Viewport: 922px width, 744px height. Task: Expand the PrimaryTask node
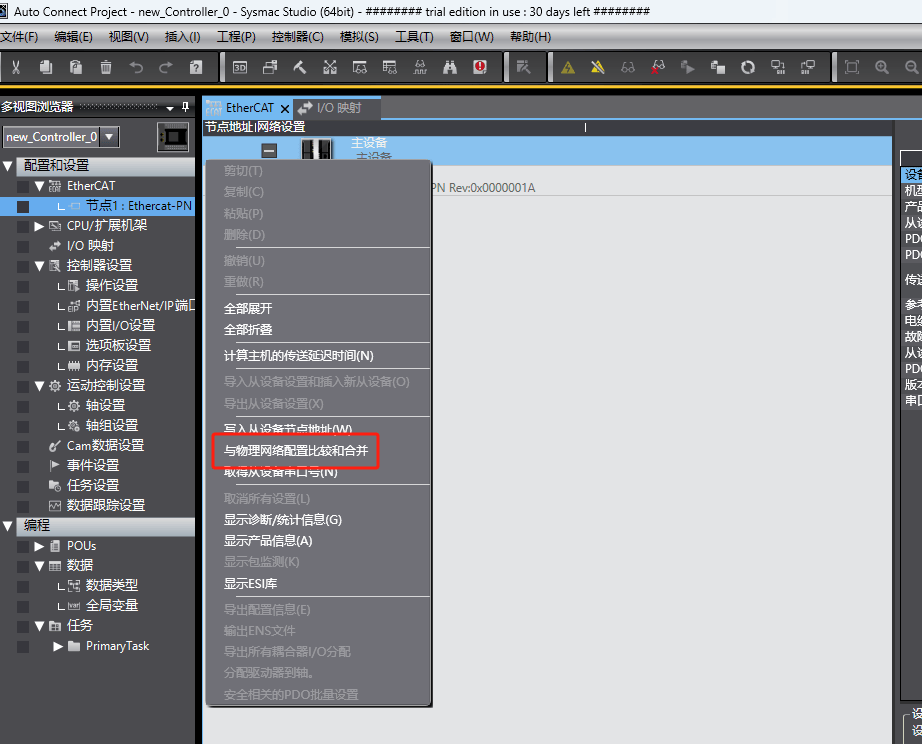point(58,646)
